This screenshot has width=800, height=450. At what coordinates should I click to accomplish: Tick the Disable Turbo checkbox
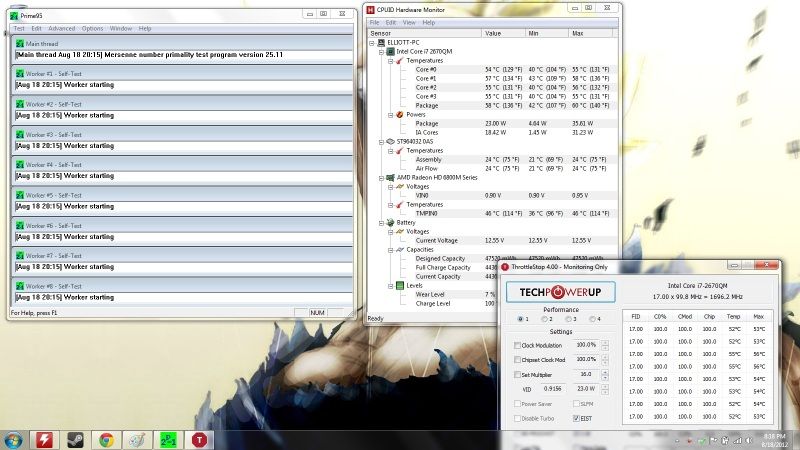click(517, 418)
